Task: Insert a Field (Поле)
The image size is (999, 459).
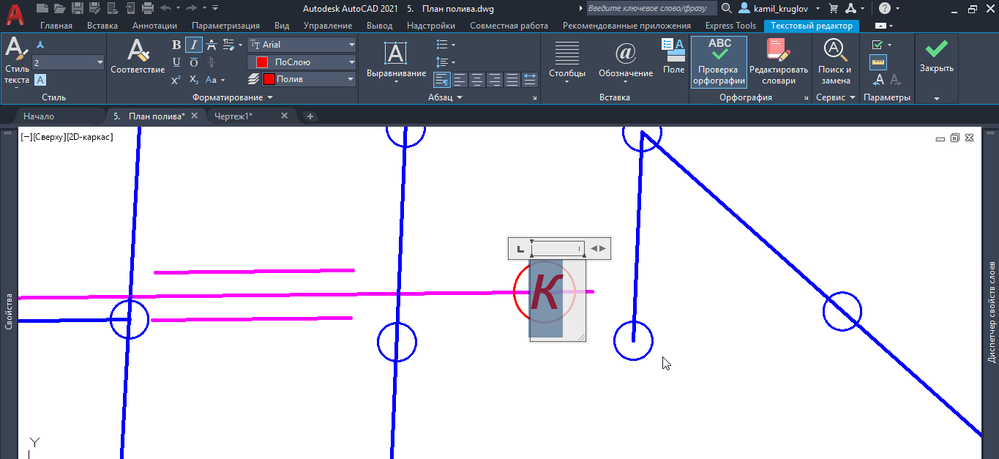Action: 673,56
